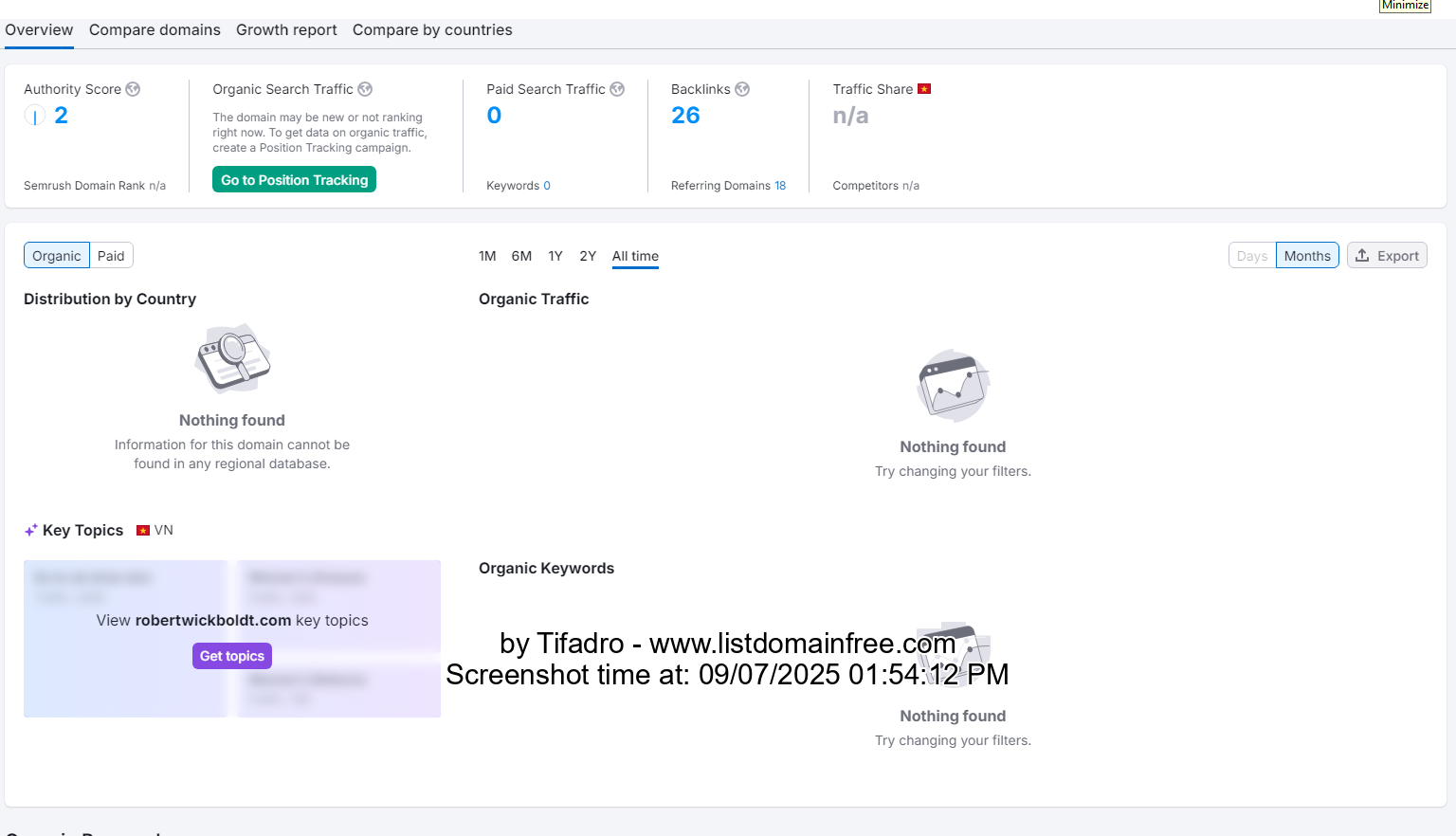Click the globe icon beside Authority Score
Image resolution: width=1456 pixels, height=836 pixels.
[133, 89]
